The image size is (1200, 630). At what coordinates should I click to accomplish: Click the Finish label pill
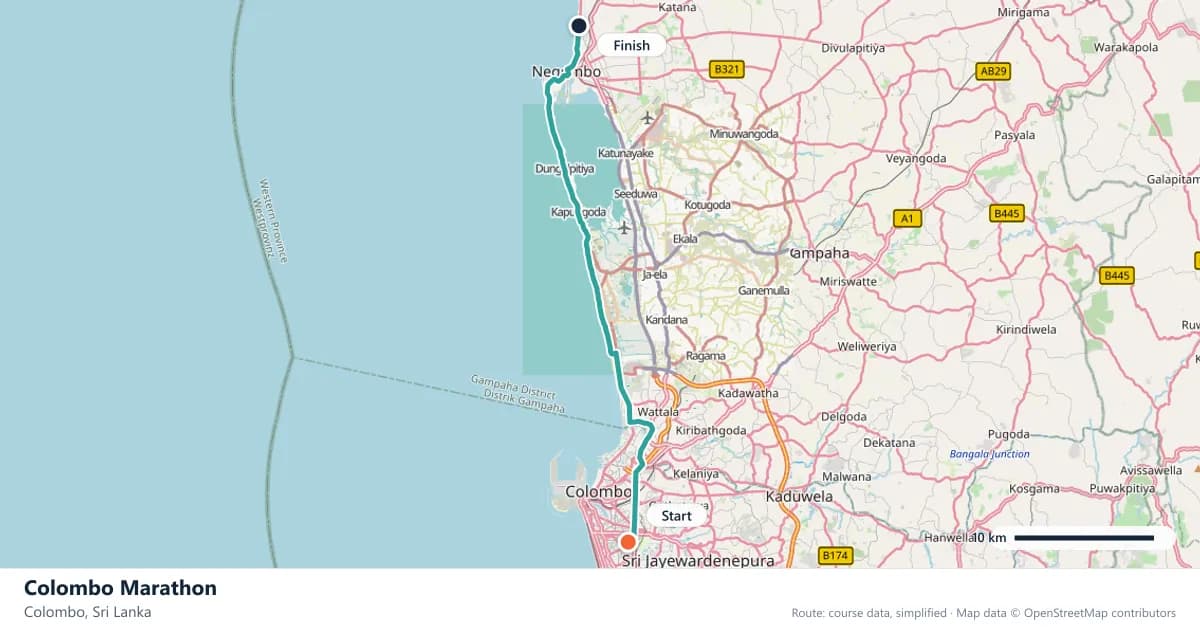(631, 45)
